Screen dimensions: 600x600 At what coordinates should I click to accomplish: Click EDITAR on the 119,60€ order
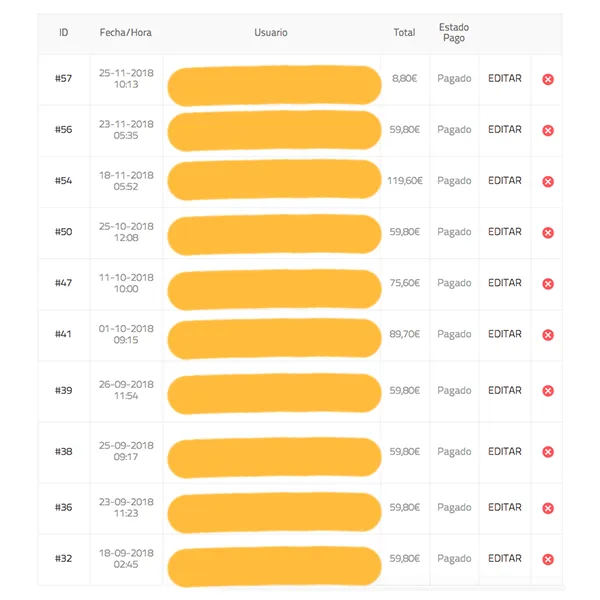click(505, 181)
